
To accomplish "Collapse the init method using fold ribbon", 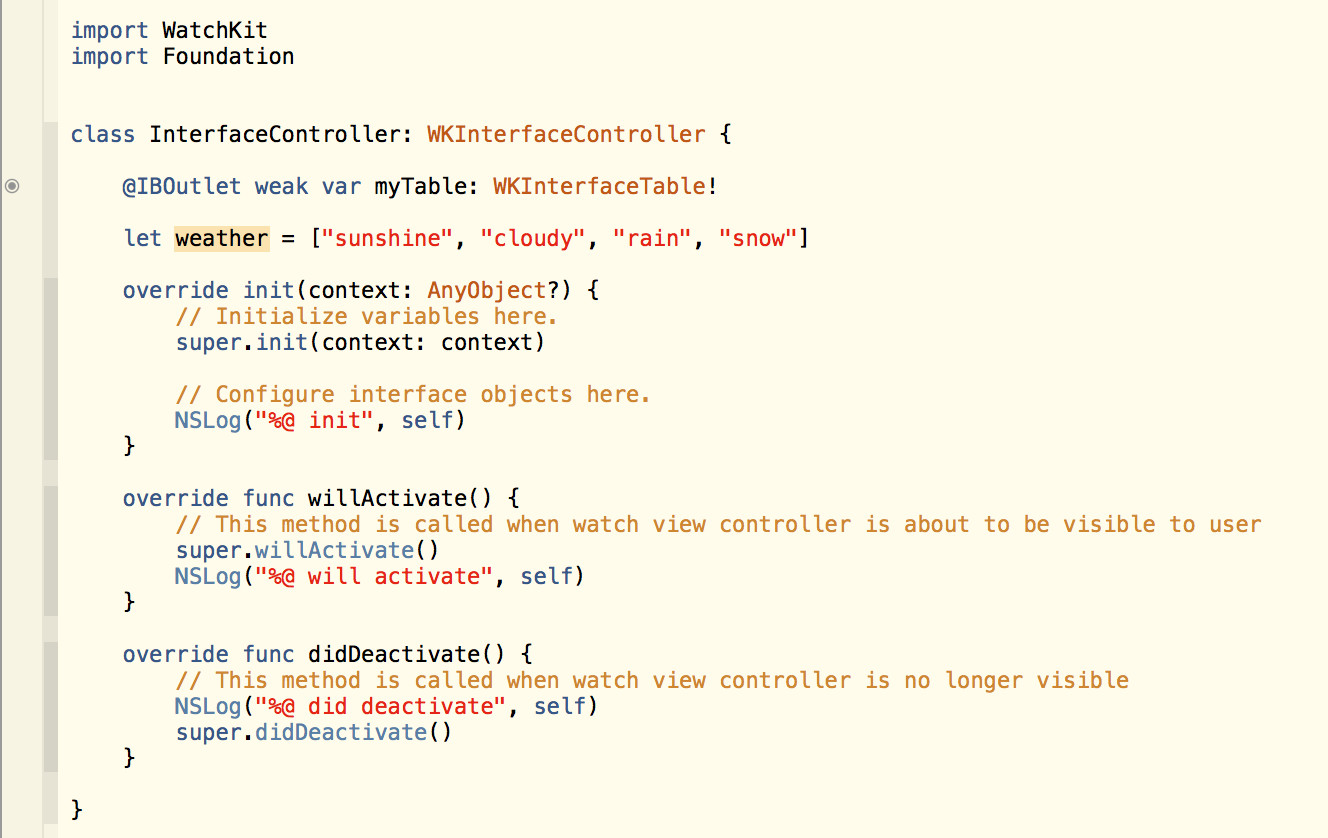I will tap(50, 368).
